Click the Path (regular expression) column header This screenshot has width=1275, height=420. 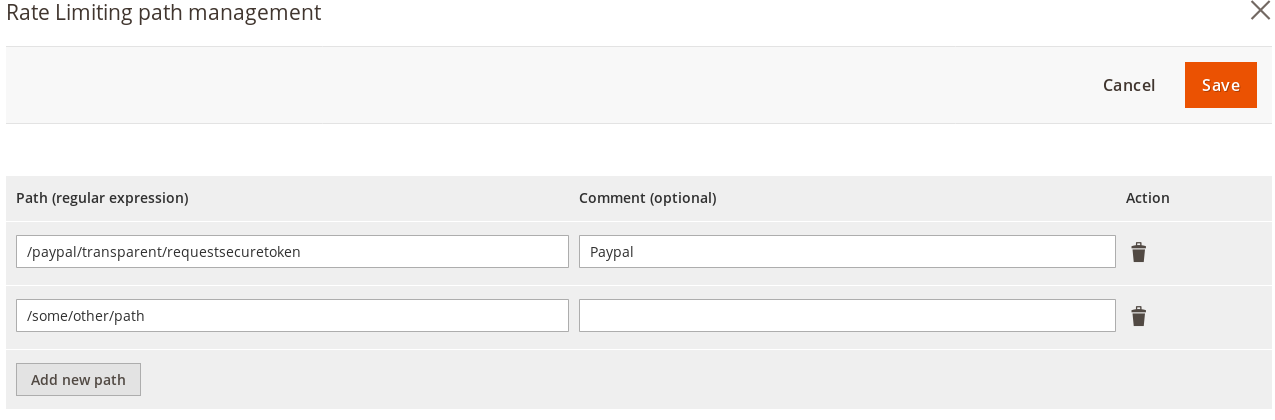[102, 198]
